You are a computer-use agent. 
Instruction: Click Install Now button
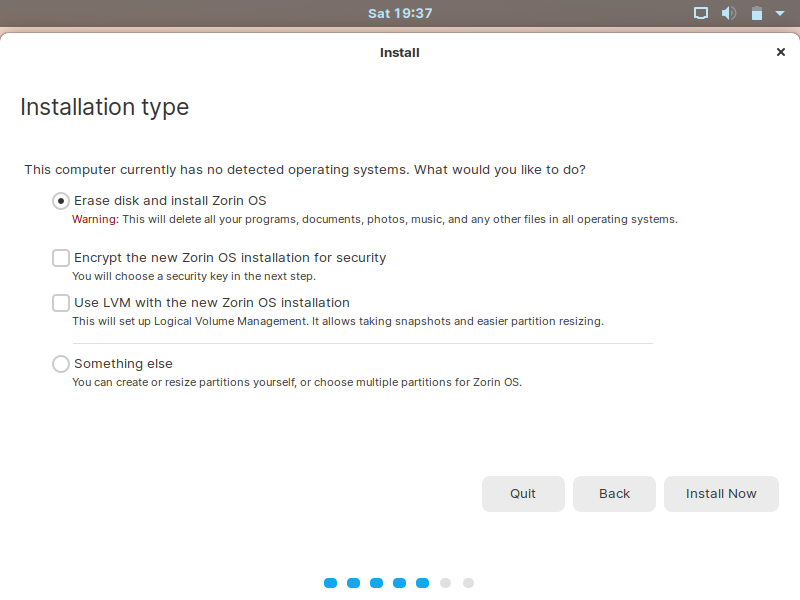click(x=721, y=494)
